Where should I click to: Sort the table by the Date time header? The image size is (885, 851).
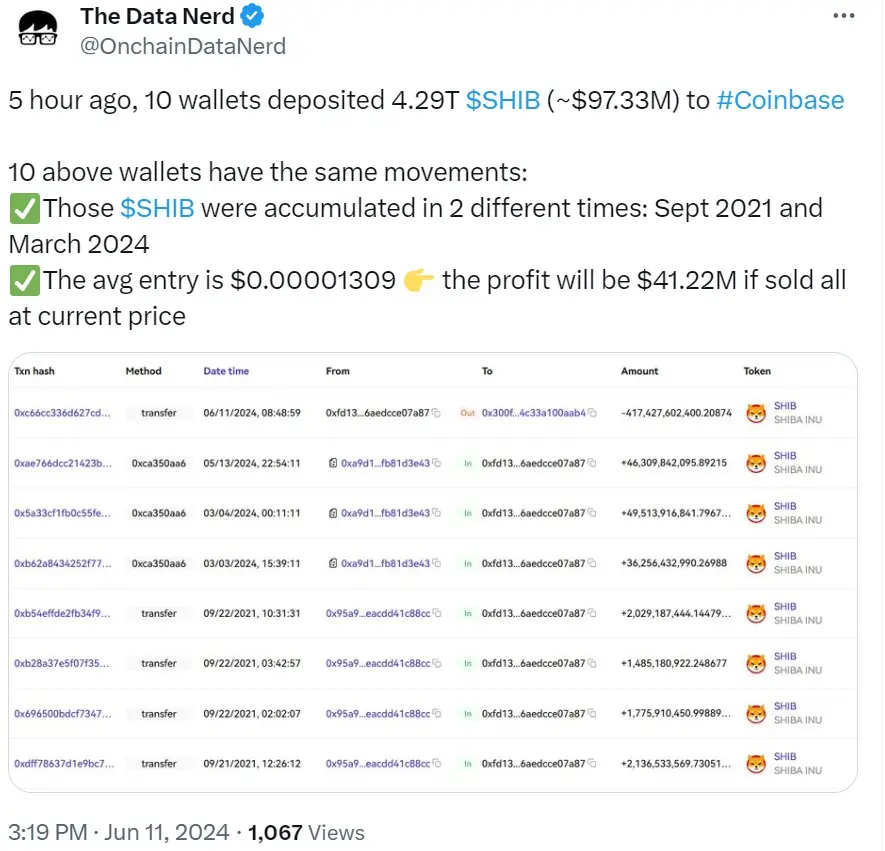point(226,371)
